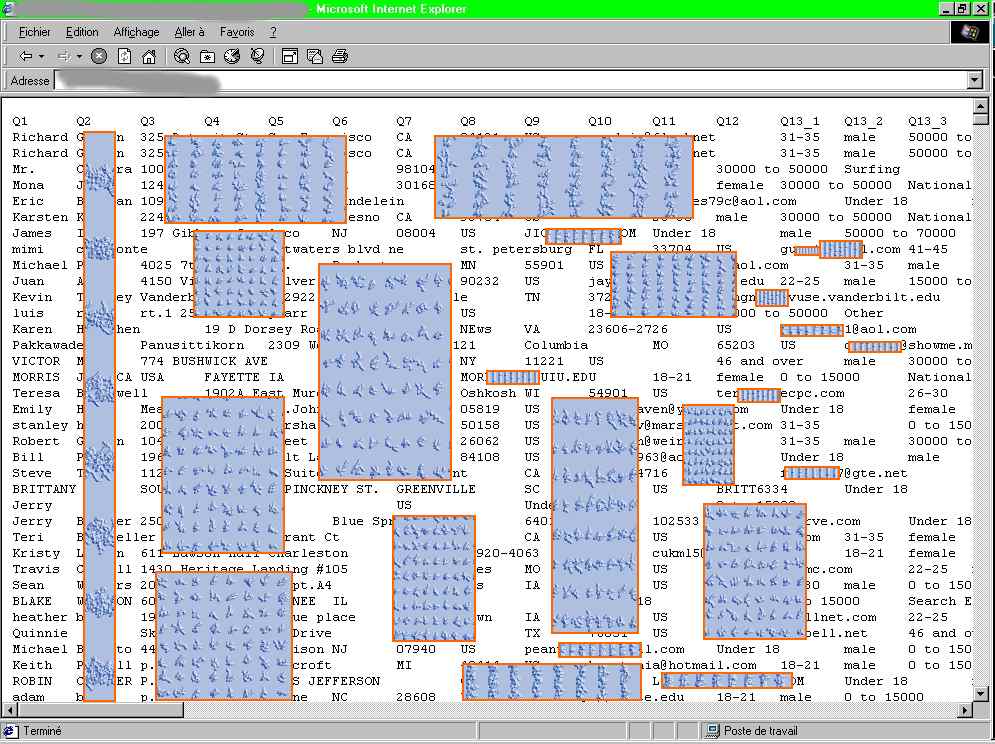This screenshot has width=995, height=744.
Task: Open the Fichier menu
Action: click(34, 32)
